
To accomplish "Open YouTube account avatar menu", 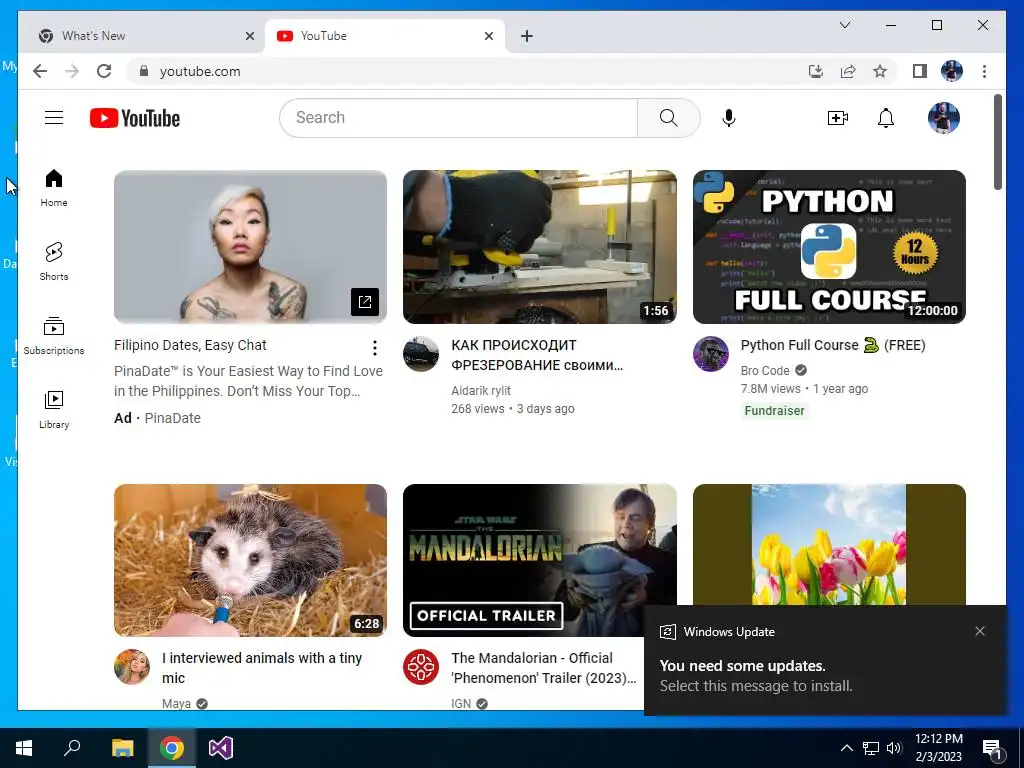I will [x=944, y=118].
